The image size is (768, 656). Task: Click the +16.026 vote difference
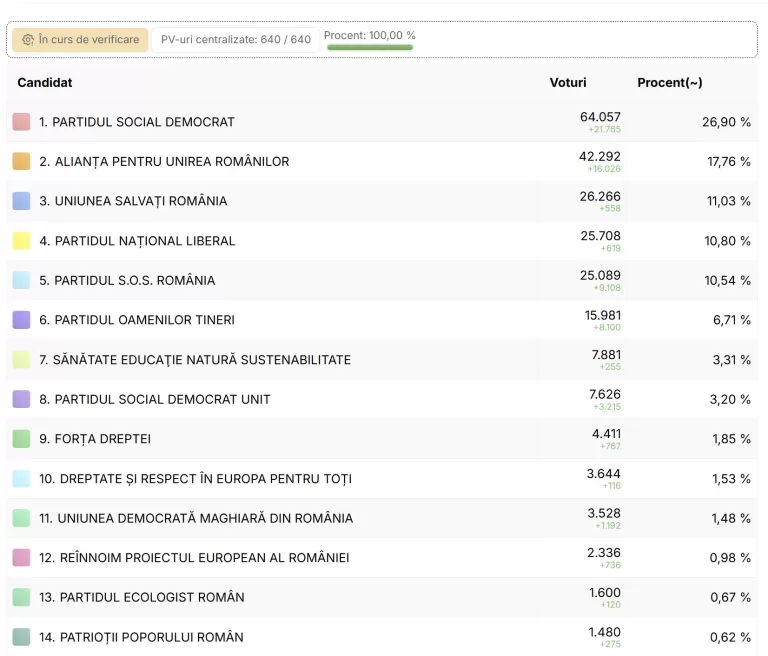tap(604, 169)
